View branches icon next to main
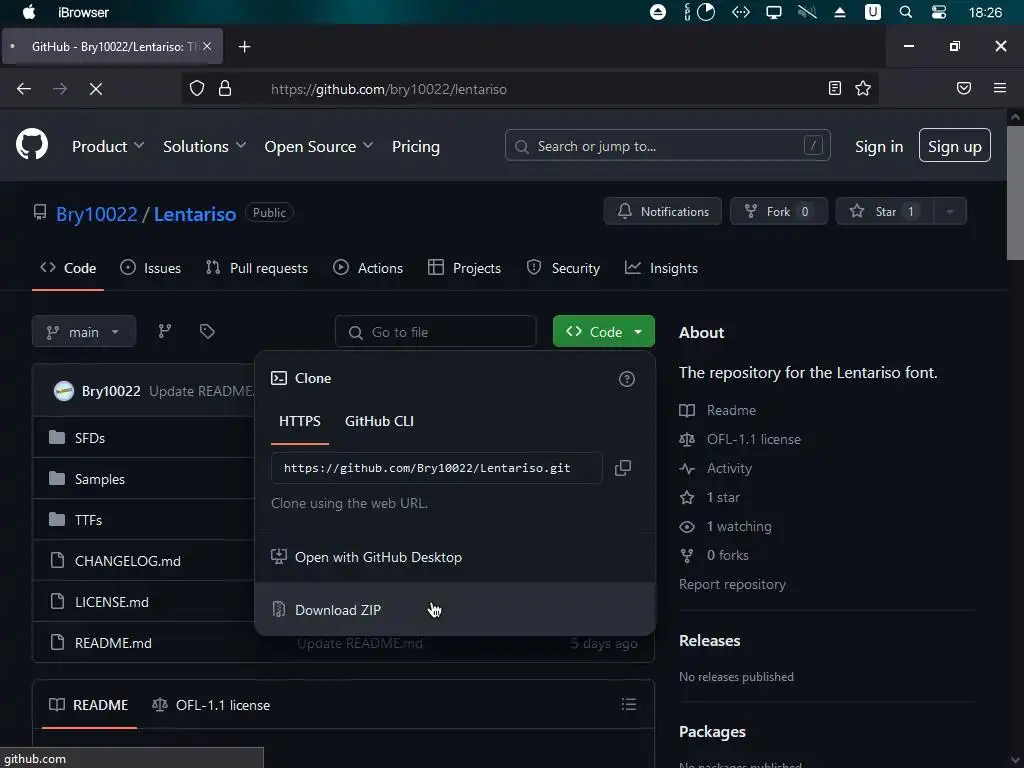 click(165, 332)
